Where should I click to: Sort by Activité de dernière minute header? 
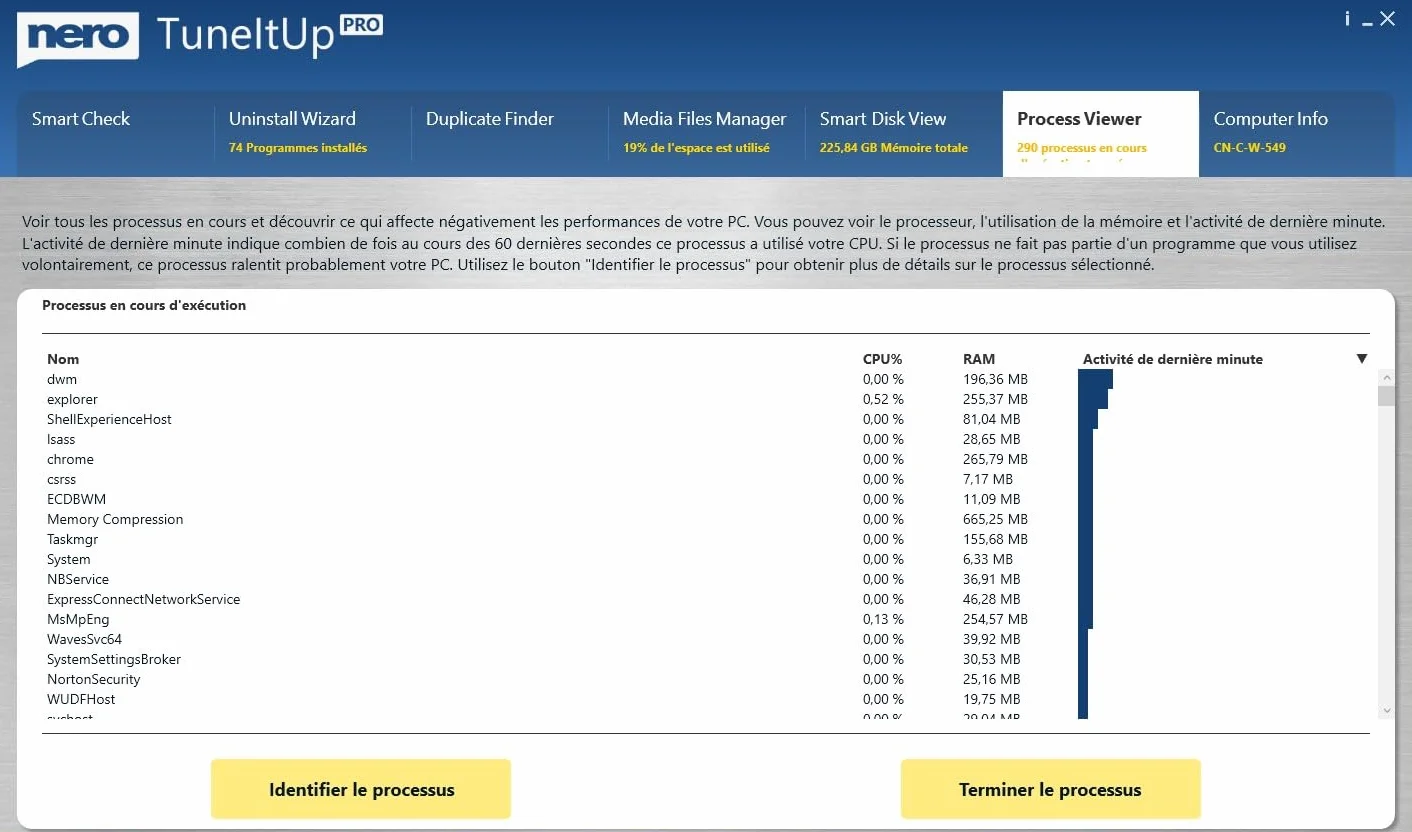click(x=1173, y=359)
